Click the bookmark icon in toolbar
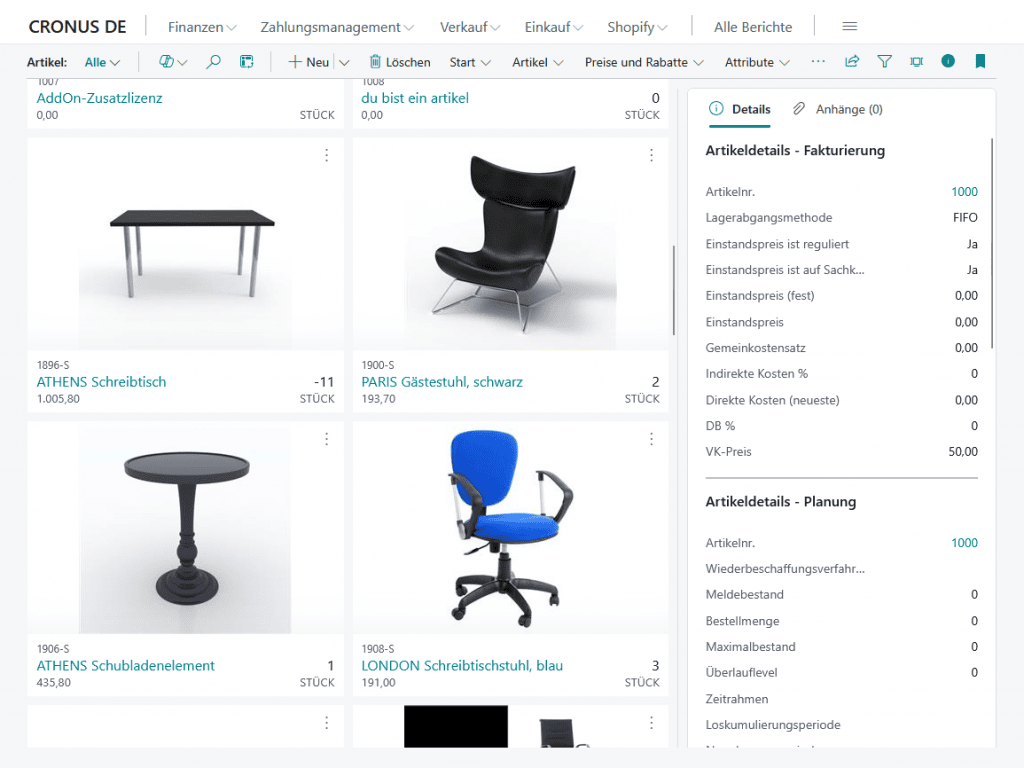 pyautogui.click(x=980, y=62)
